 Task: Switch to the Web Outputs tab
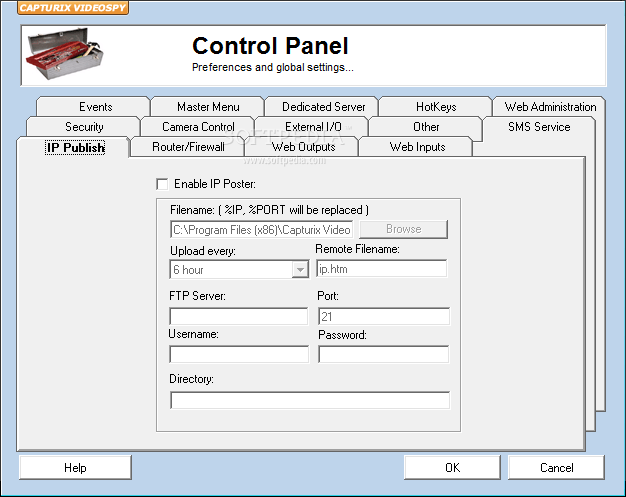(302, 147)
